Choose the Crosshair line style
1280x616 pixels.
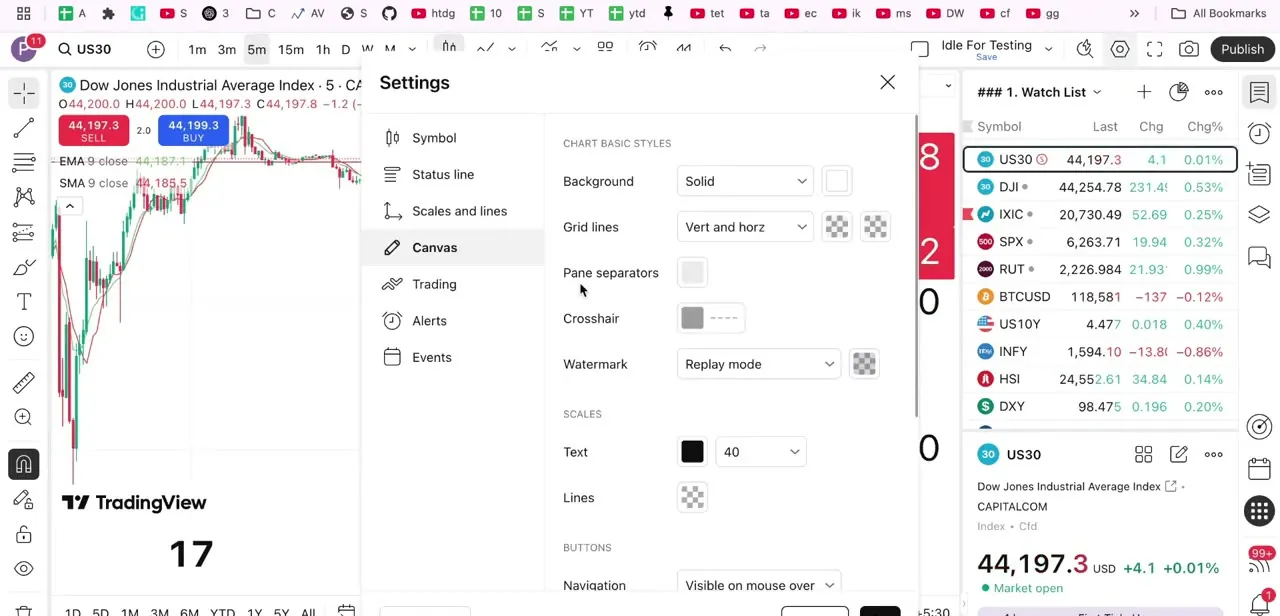pos(724,318)
